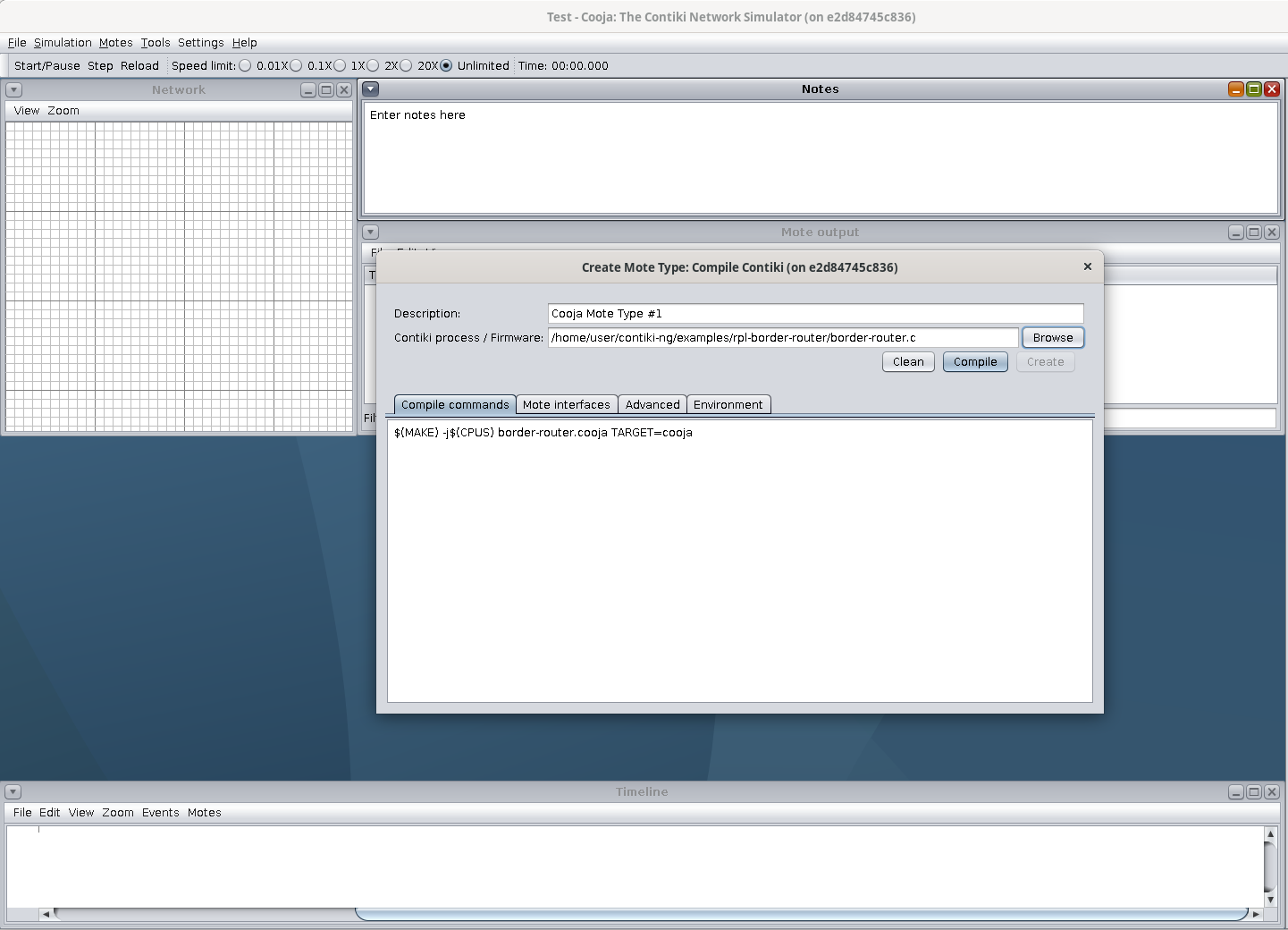The height and width of the screenshot is (930, 1288).
Task: Open the Settings menu
Action: click(x=200, y=43)
